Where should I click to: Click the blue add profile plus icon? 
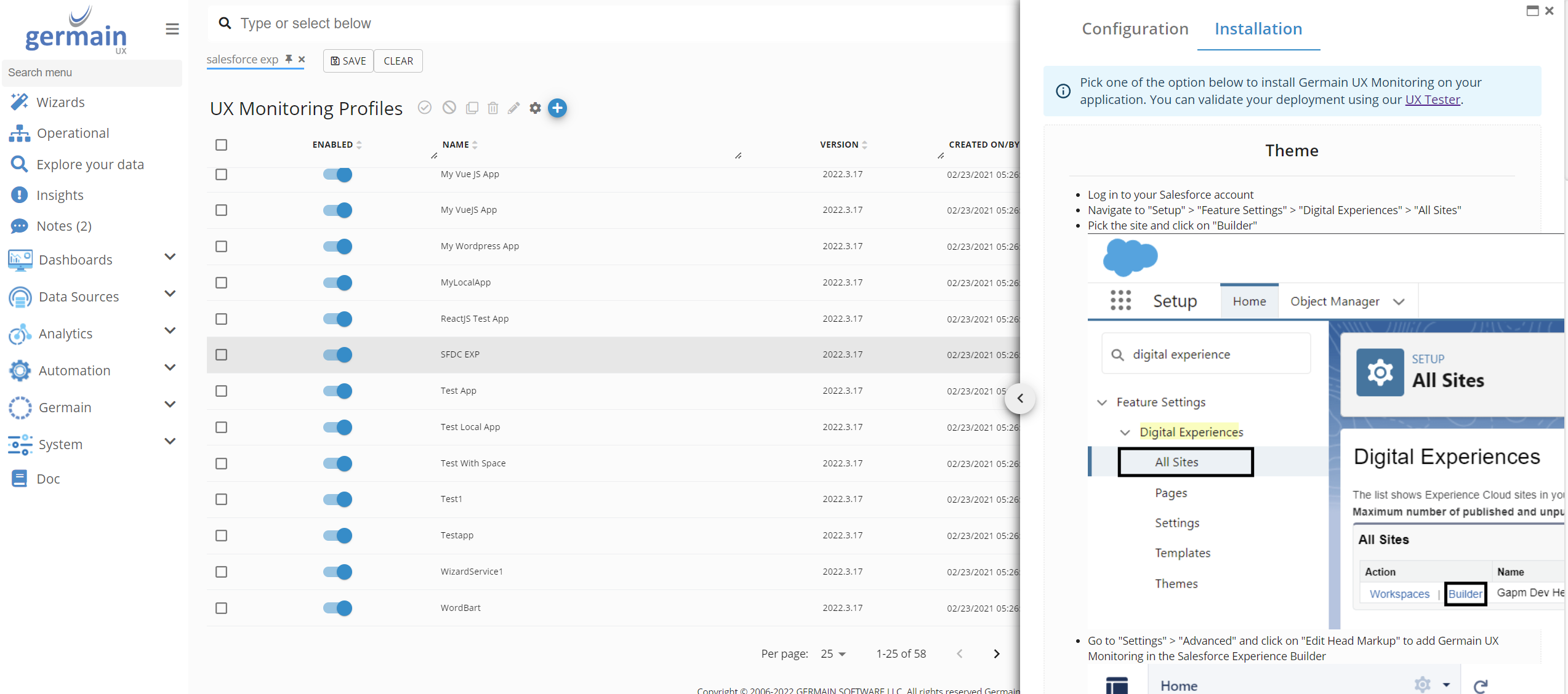(x=557, y=108)
